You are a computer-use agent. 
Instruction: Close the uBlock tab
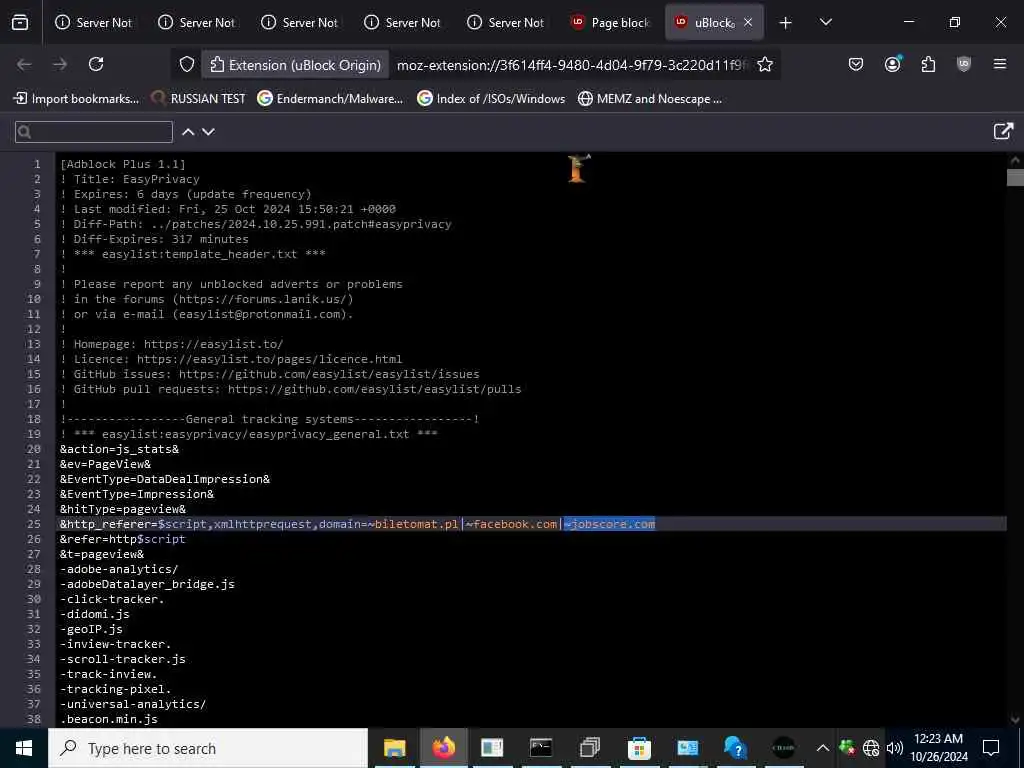coord(748,22)
